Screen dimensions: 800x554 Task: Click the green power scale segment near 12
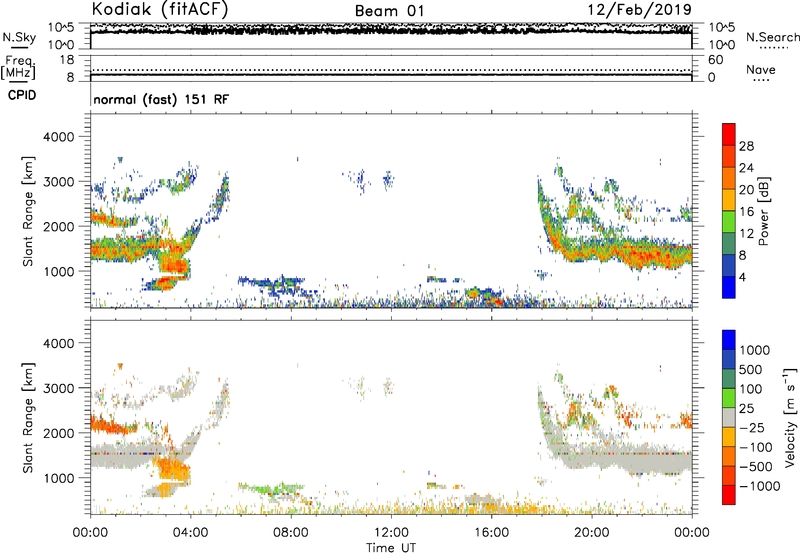click(x=729, y=222)
